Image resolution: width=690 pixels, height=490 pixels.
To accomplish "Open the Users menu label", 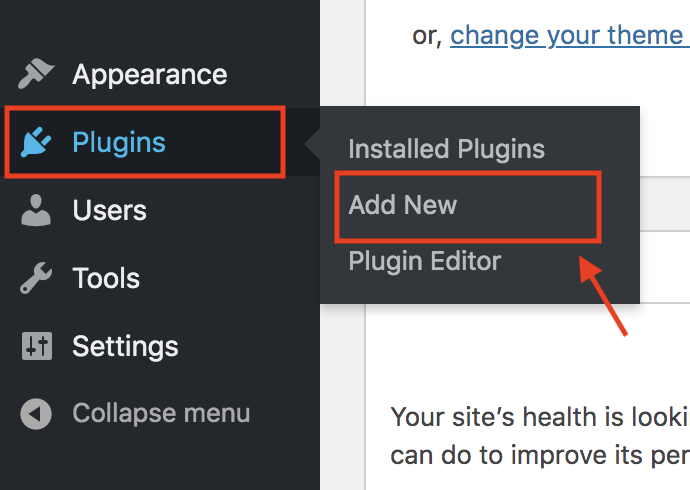I will point(109,210).
